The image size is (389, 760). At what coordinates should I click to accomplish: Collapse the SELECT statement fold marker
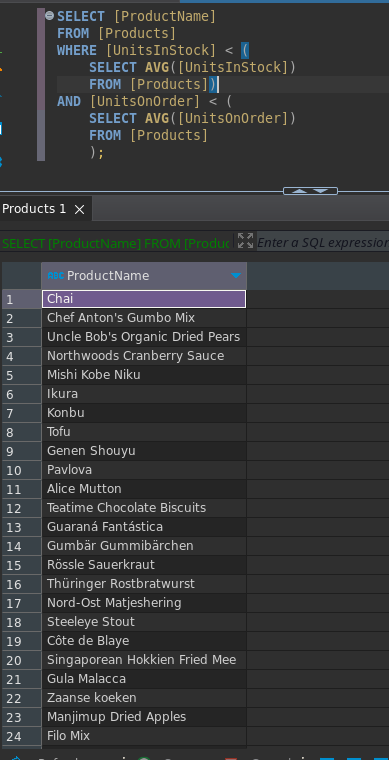(x=49, y=16)
